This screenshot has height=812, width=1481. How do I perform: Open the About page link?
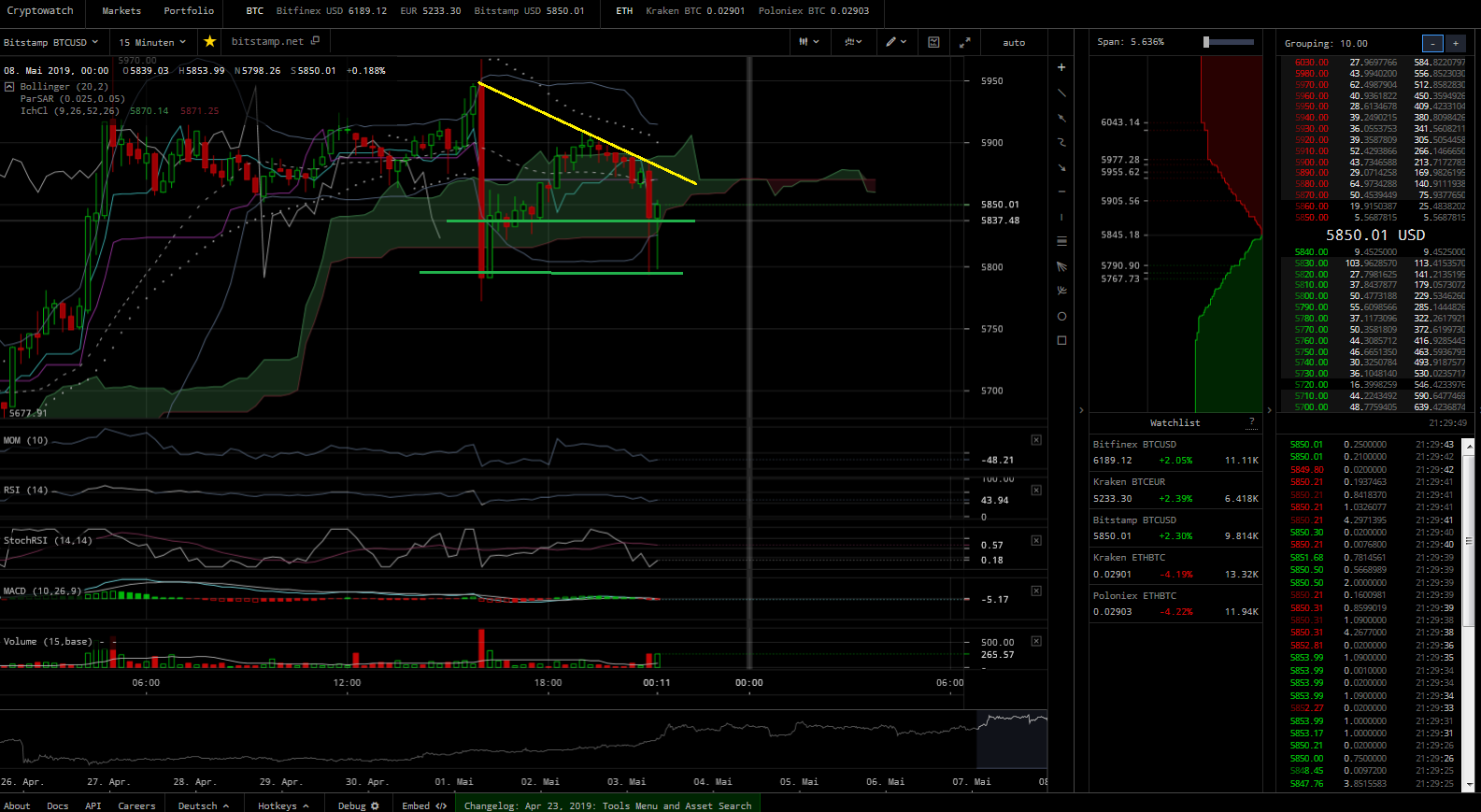click(x=17, y=805)
